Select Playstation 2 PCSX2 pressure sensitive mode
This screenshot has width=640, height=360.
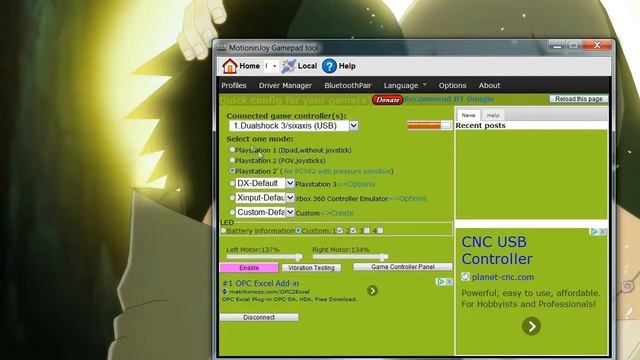(232, 171)
